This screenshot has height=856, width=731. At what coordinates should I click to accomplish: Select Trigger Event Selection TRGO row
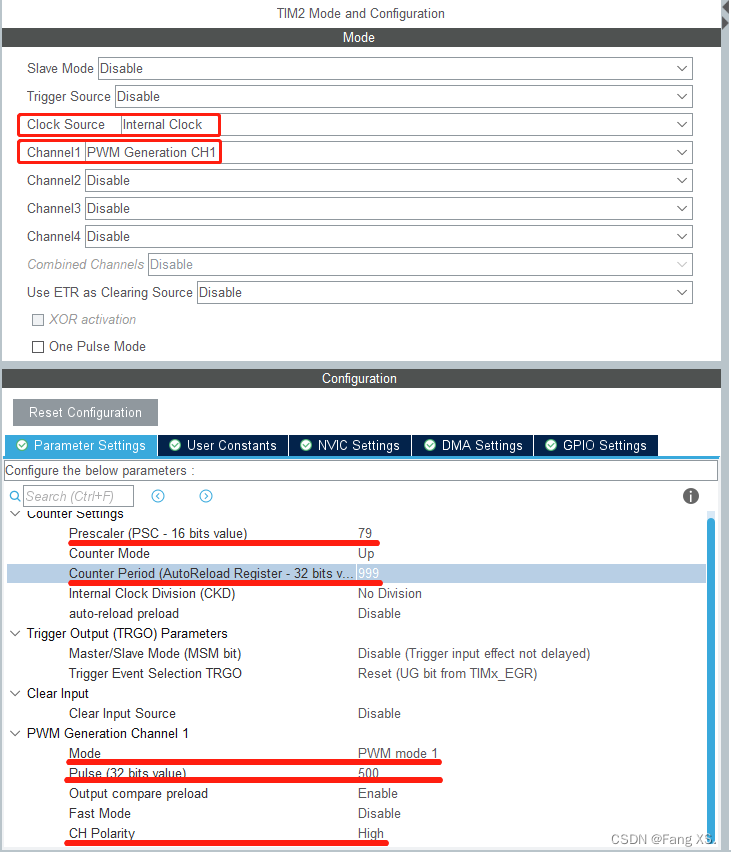[x=356, y=674]
